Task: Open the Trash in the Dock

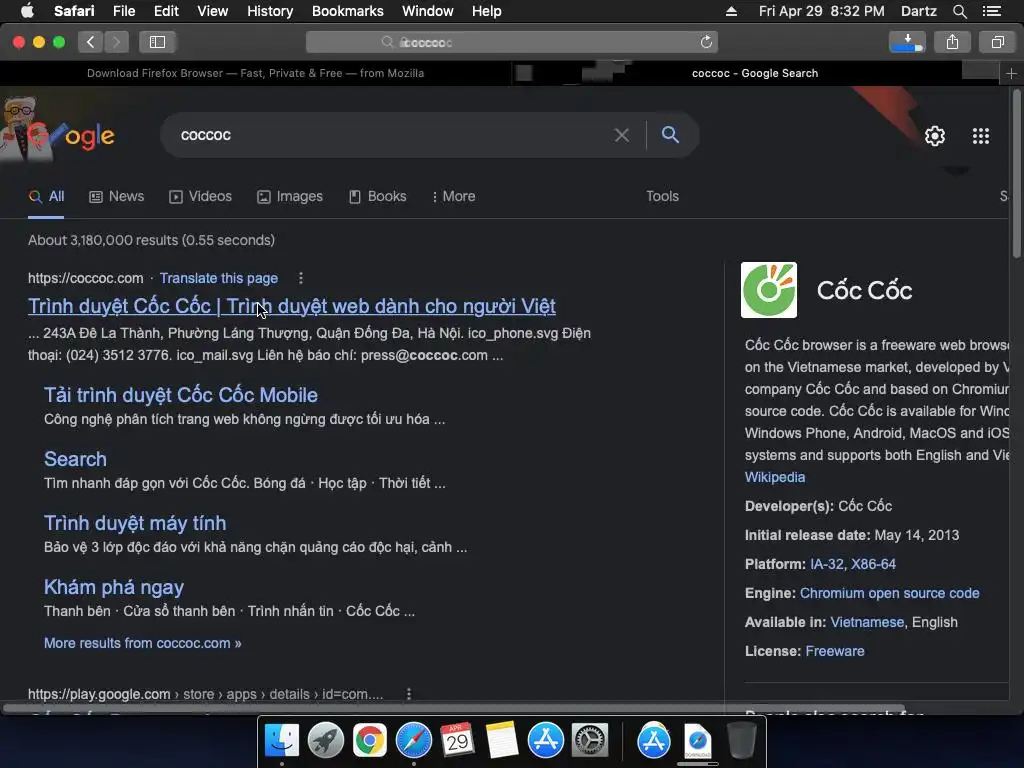Action: 741,741
